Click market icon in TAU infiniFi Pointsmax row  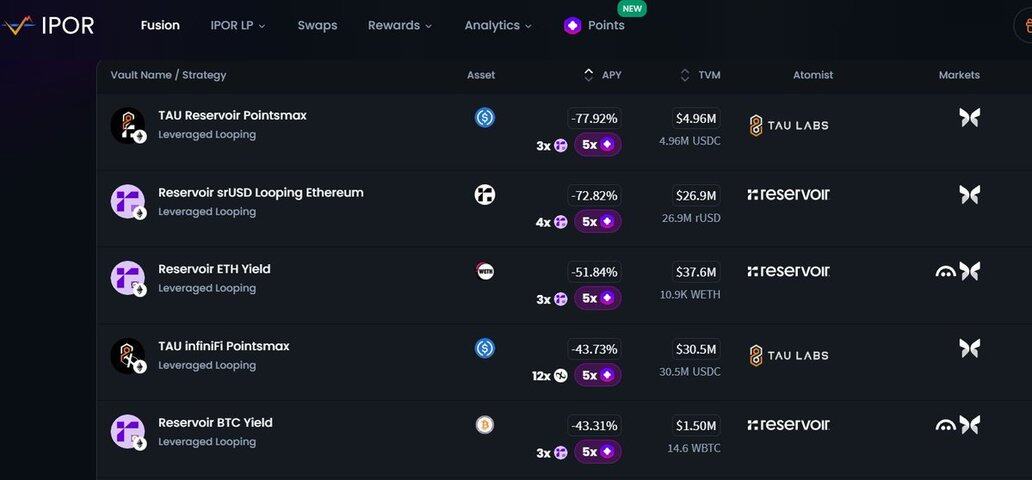(x=968, y=348)
